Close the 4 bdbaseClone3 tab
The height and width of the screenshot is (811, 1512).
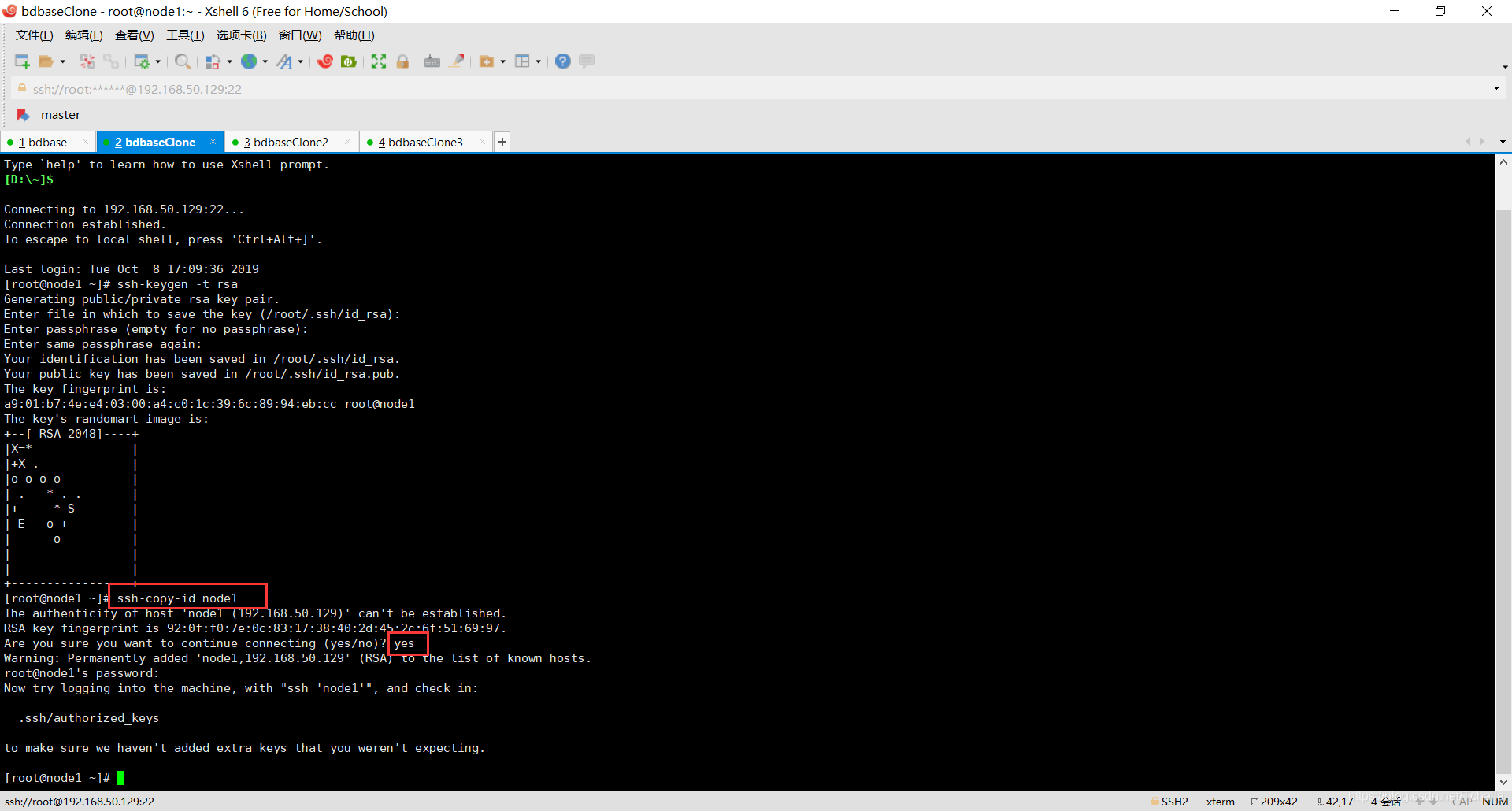(482, 142)
